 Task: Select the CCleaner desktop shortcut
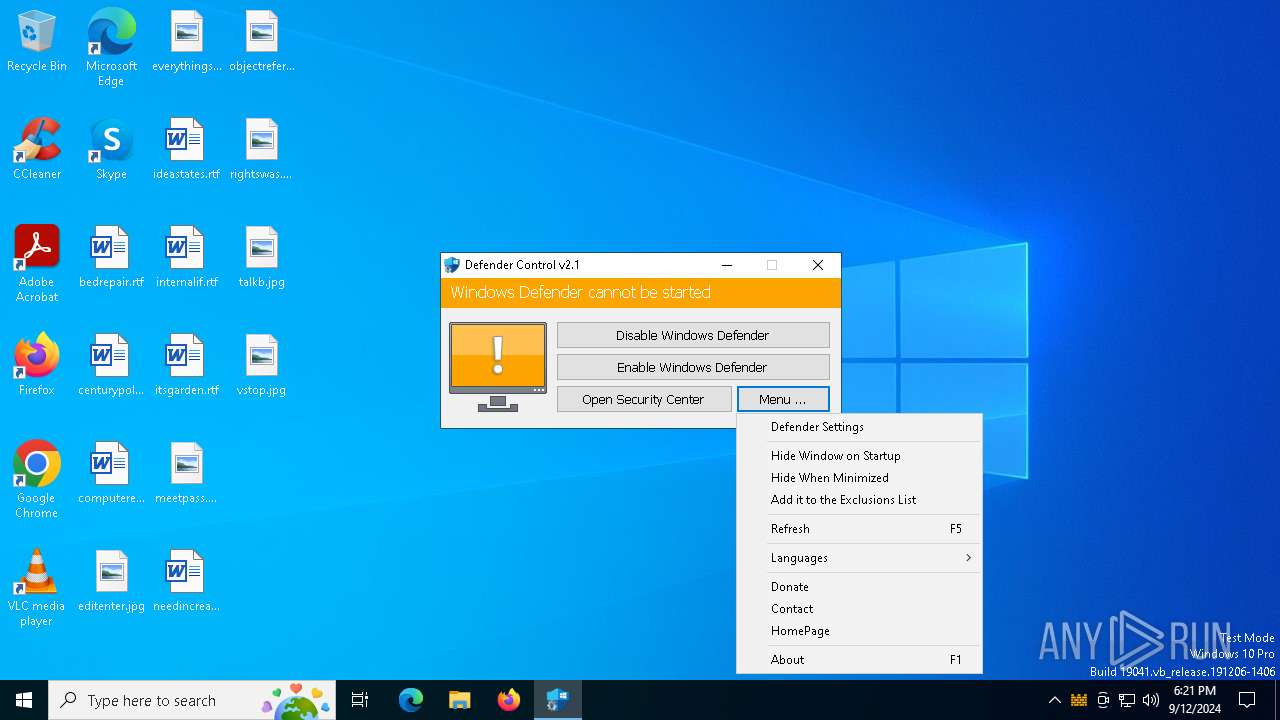[37, 150]
